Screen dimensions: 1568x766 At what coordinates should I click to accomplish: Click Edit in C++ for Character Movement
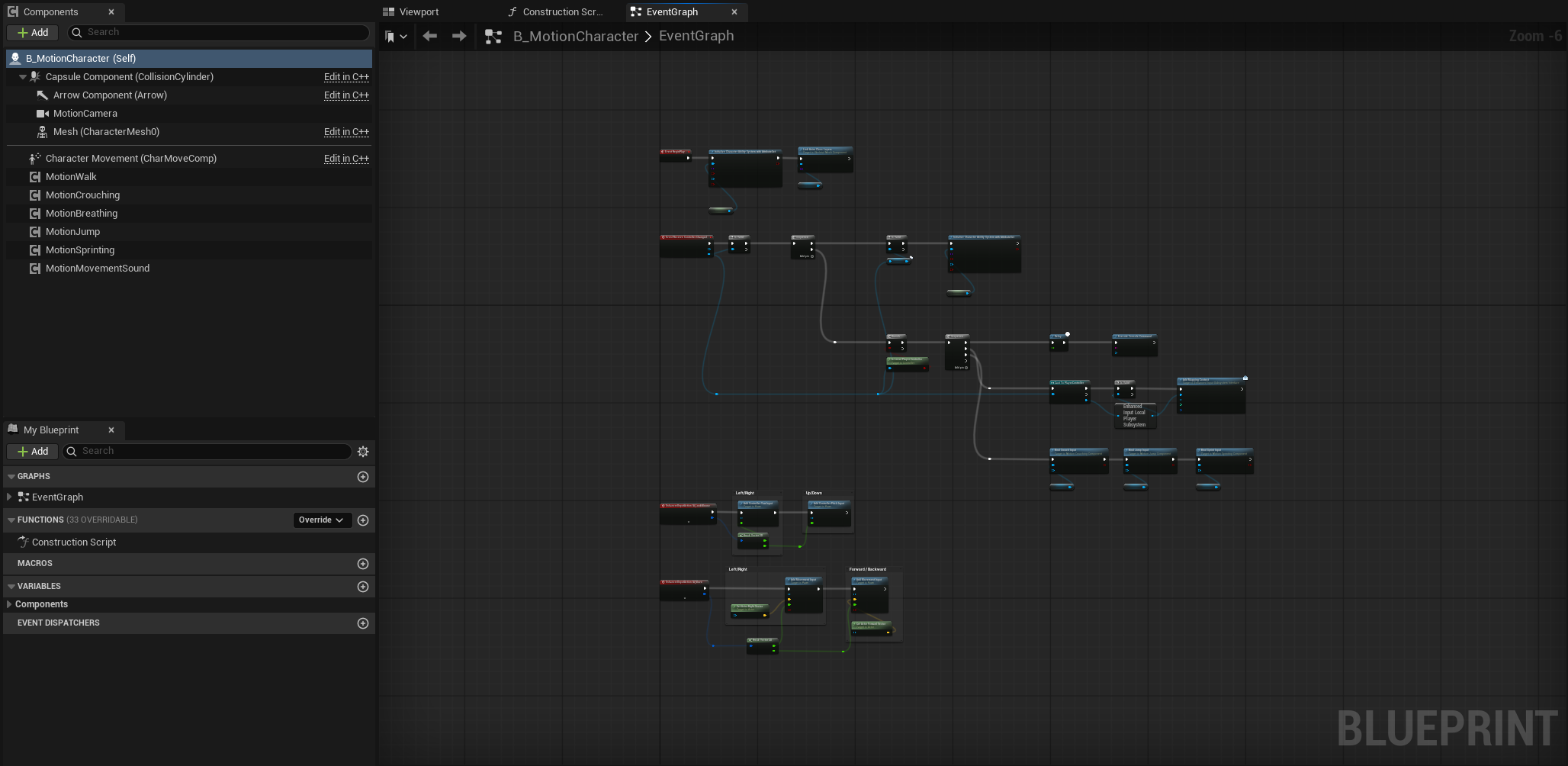pyautogui.click(x=346, y=159)
